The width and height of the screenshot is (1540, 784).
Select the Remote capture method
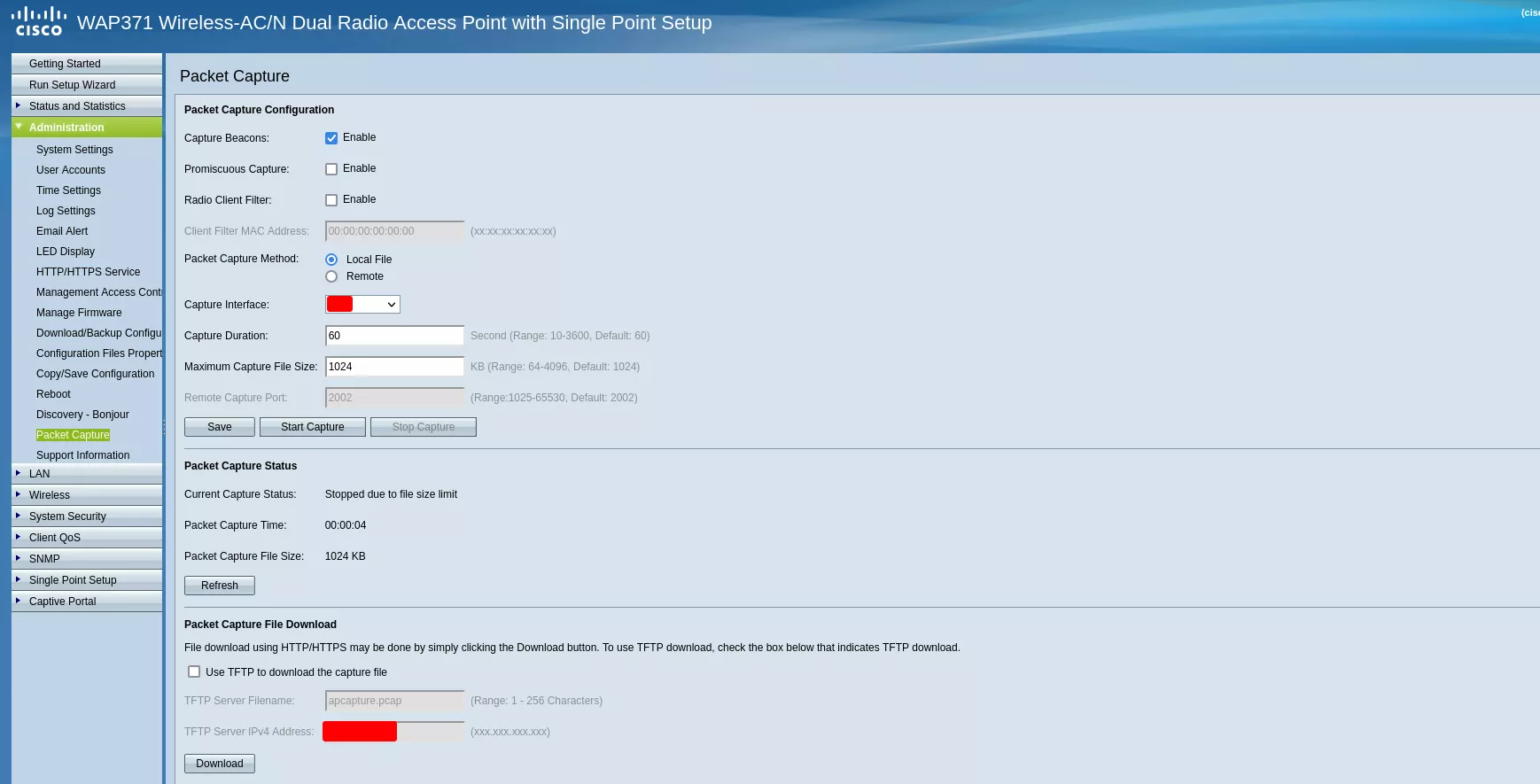pyautogui.click(x=331, y=276)
